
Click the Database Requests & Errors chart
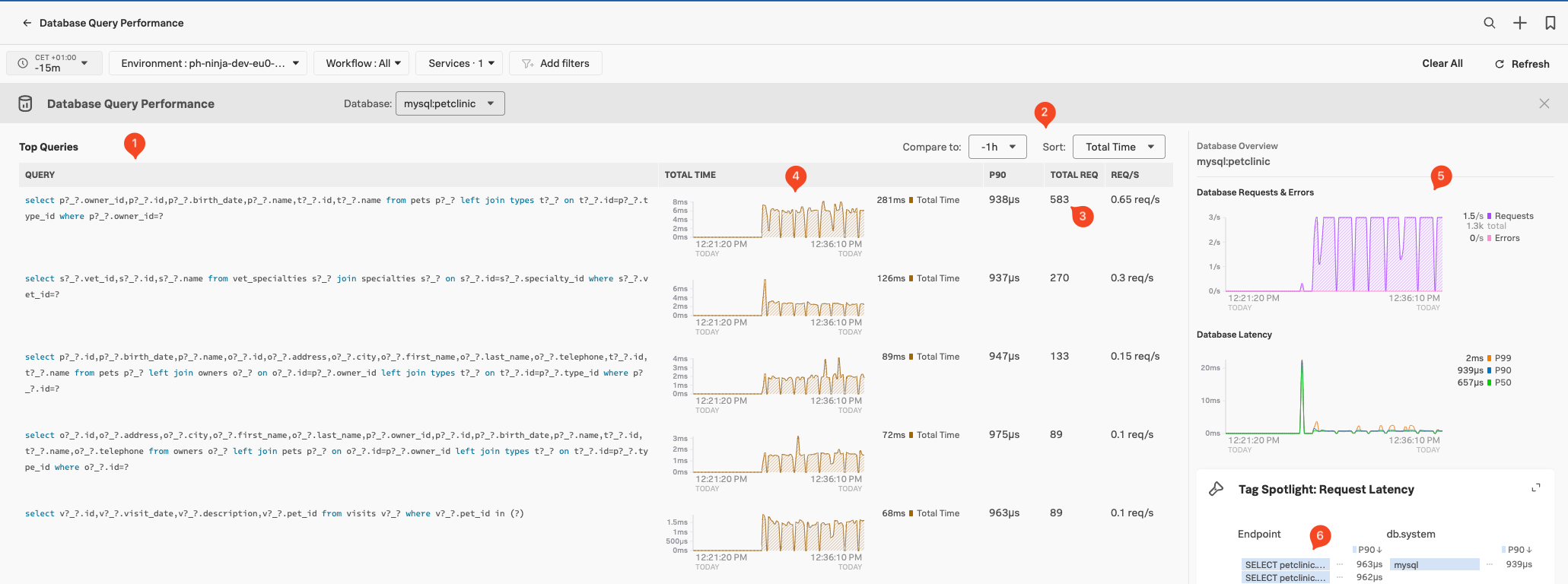click(x=1334, y=252)
